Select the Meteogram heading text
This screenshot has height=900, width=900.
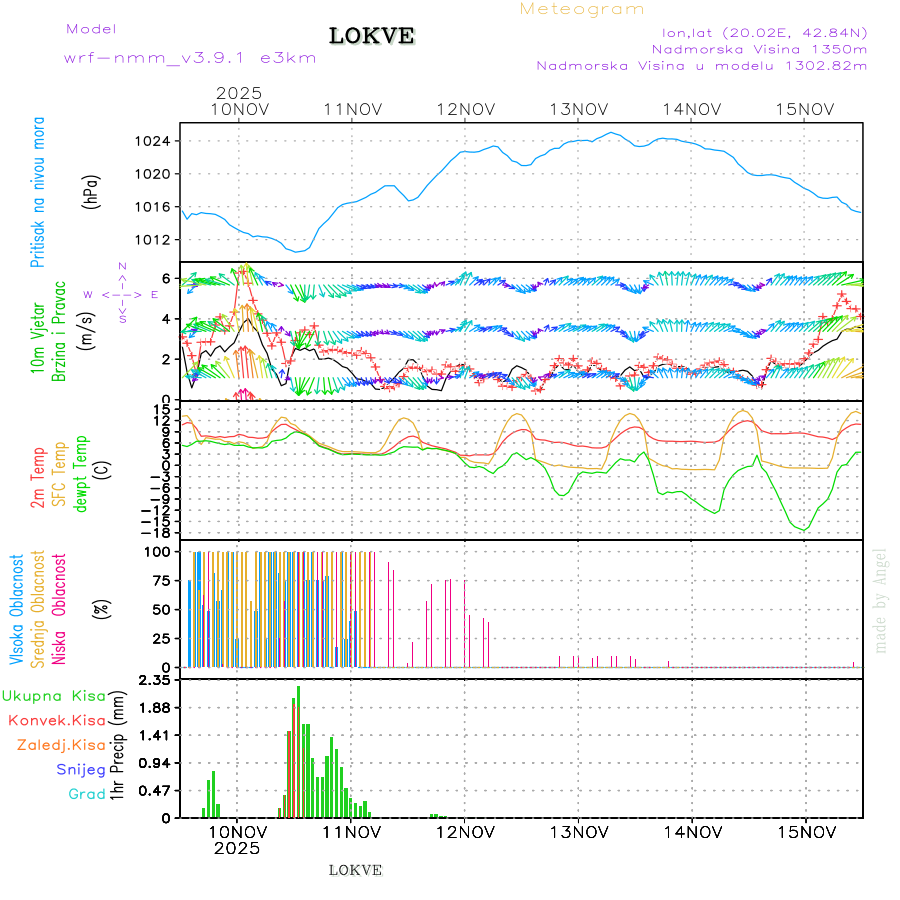coord(582,9)
